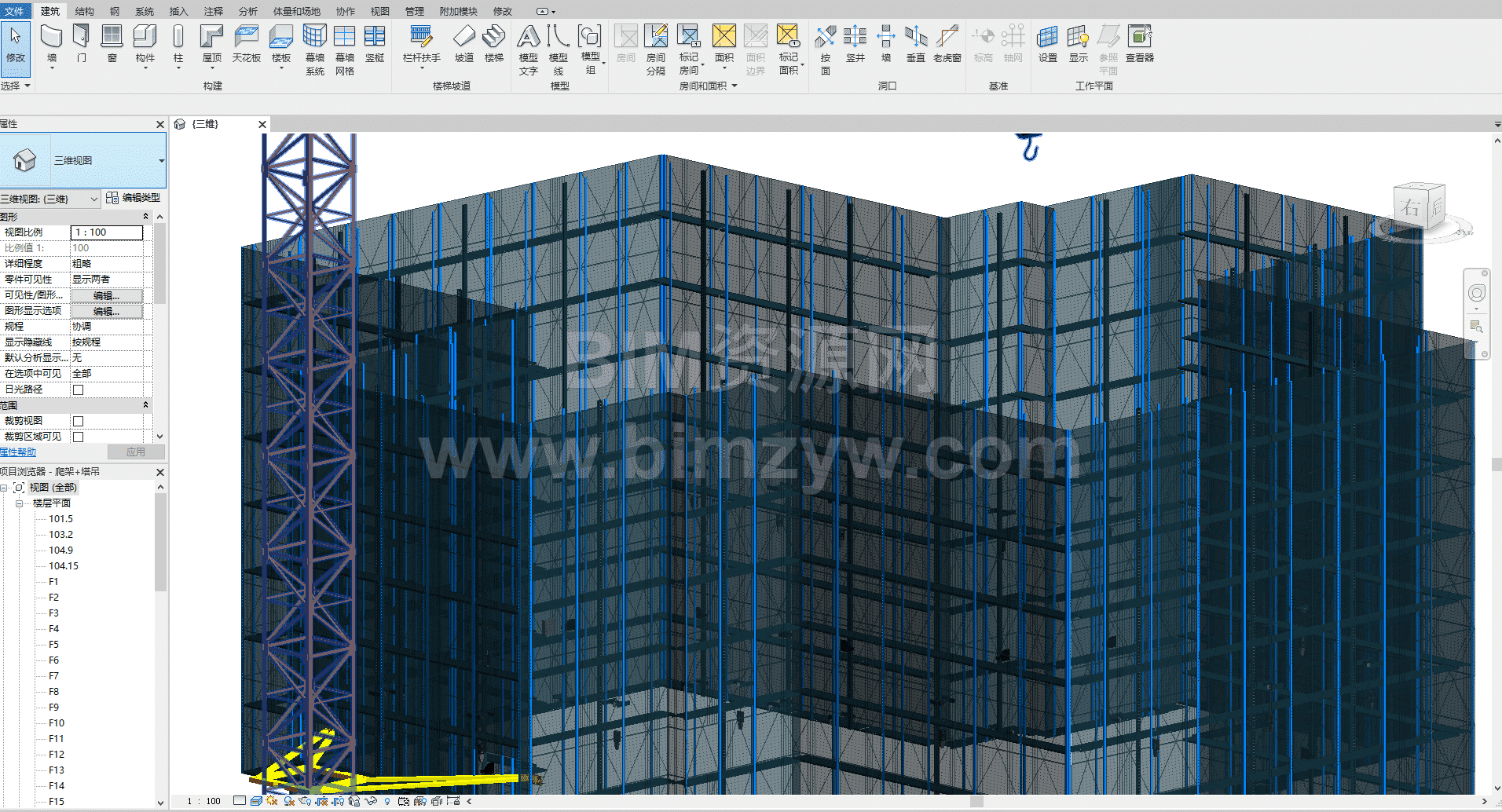The width and height of the screenshot is (1502, 812).
Task: Select the Model Text (模型文字) tool
Action: pyautogui.click(x=529, y=49)
